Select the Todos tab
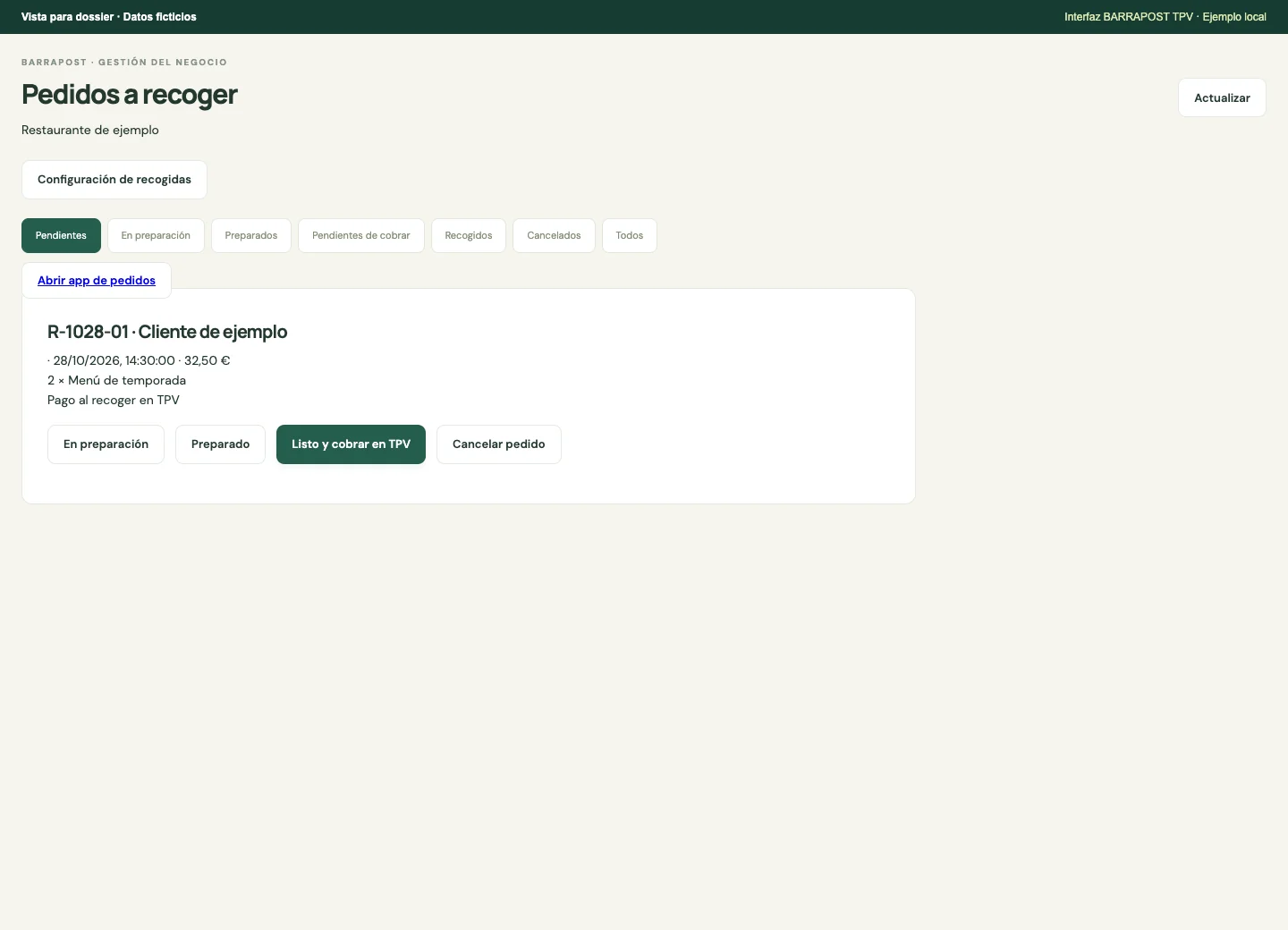The width and height of the screenshot is (1288, 930). pyautogui.click(x=630, y=236)
